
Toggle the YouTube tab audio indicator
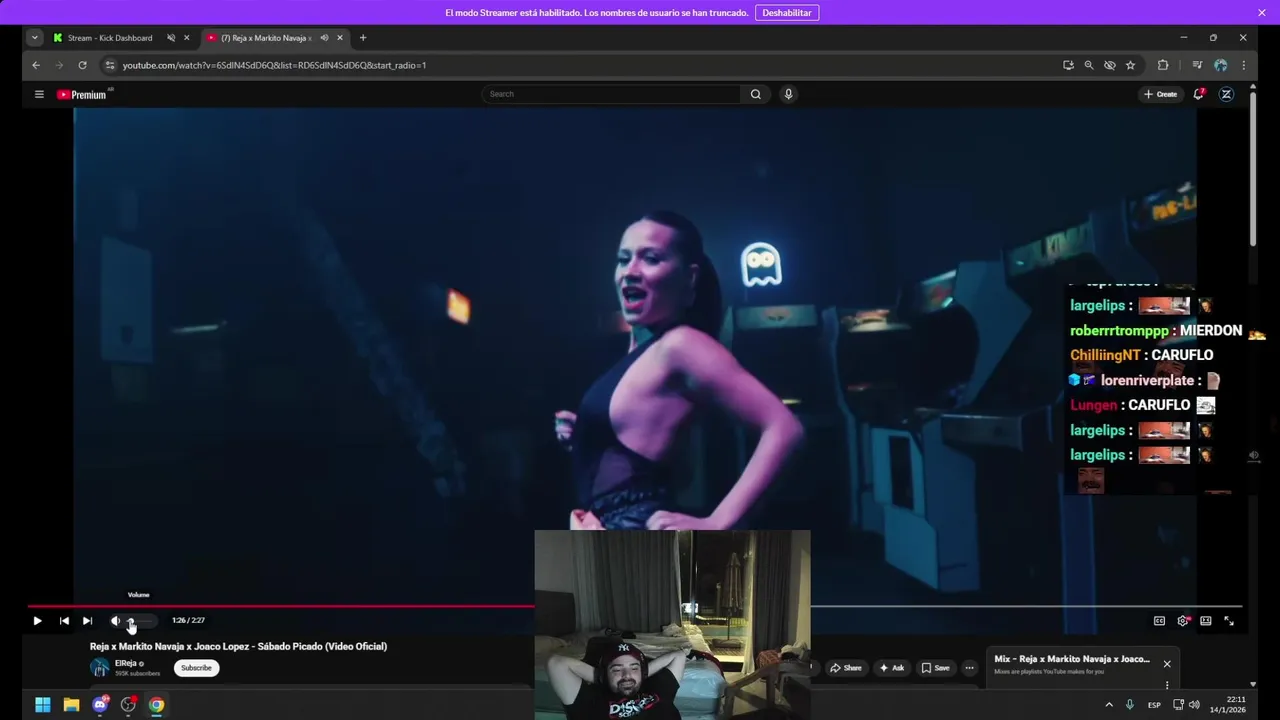click(324, 38)
